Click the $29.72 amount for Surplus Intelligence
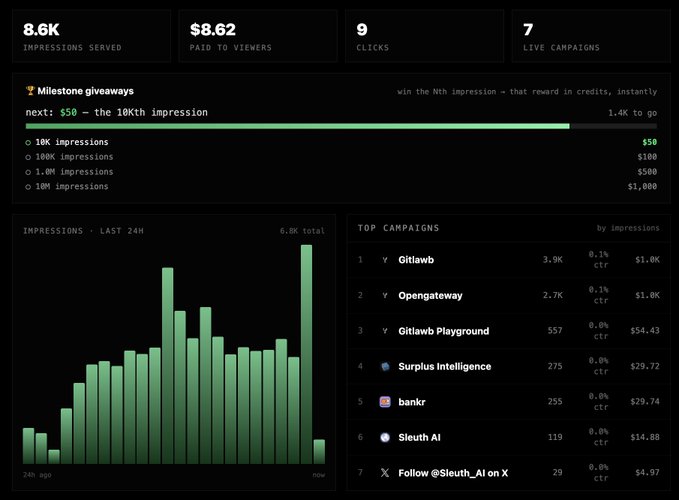The height and width of the screenshot is (500, 679). click(x=645, y=366)
